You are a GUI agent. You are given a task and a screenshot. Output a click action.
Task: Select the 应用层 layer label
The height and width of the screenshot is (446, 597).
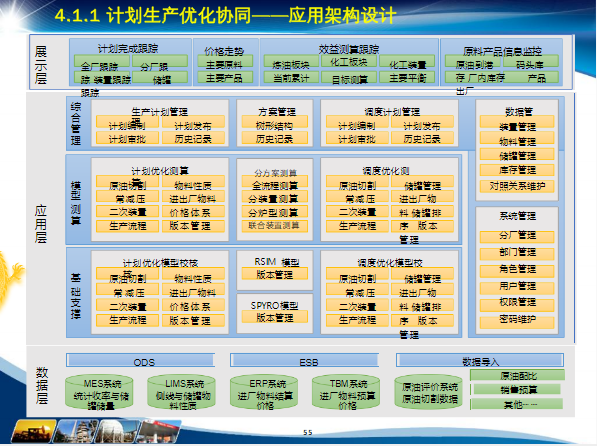tap(41, 224)
